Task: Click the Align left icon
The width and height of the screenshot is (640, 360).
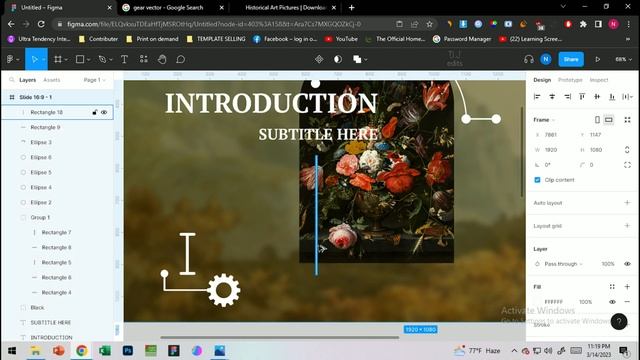Action: click(537, 97)
